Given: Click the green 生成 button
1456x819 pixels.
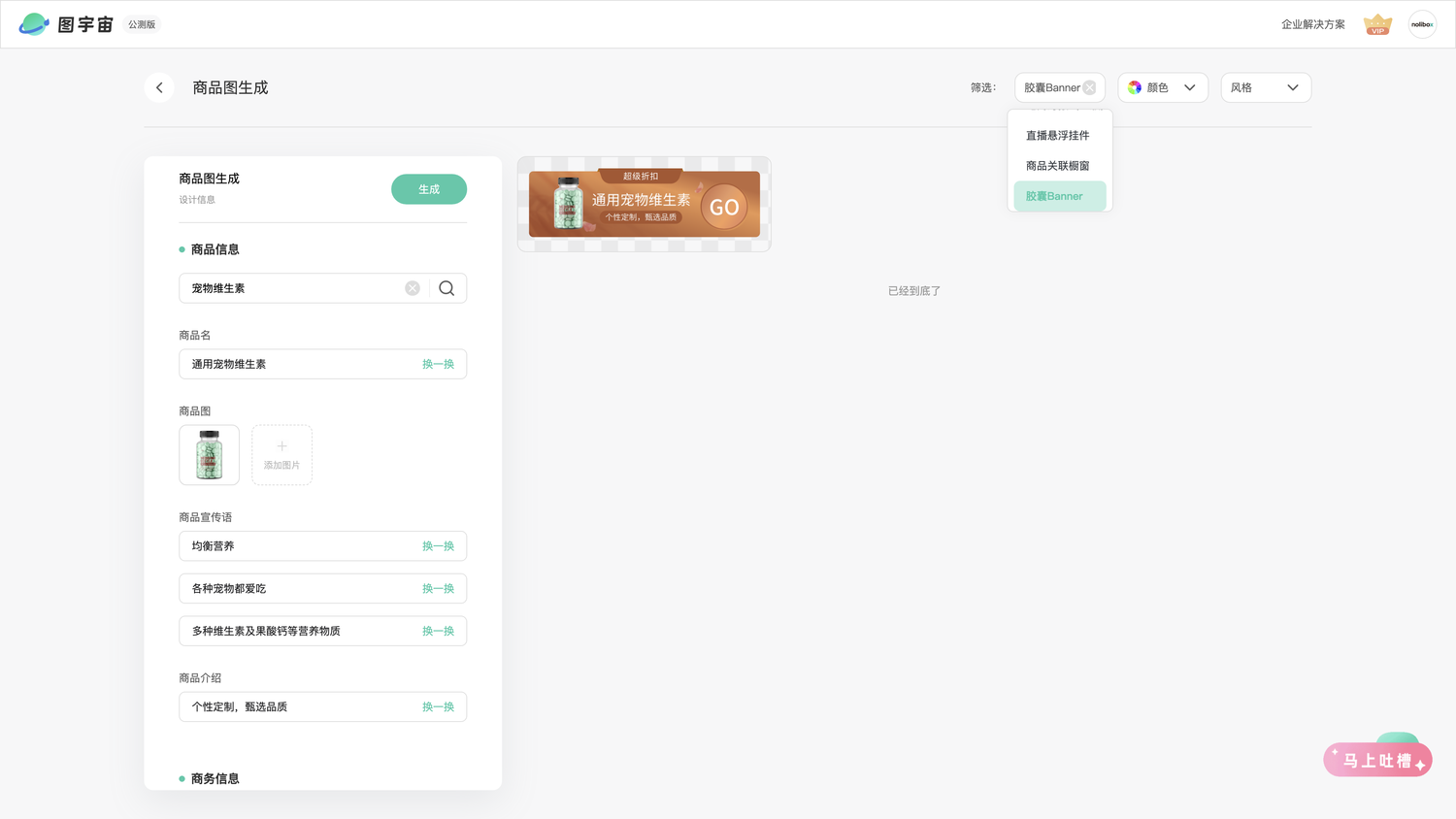Looking at the screenshot, I should (429, 189).
